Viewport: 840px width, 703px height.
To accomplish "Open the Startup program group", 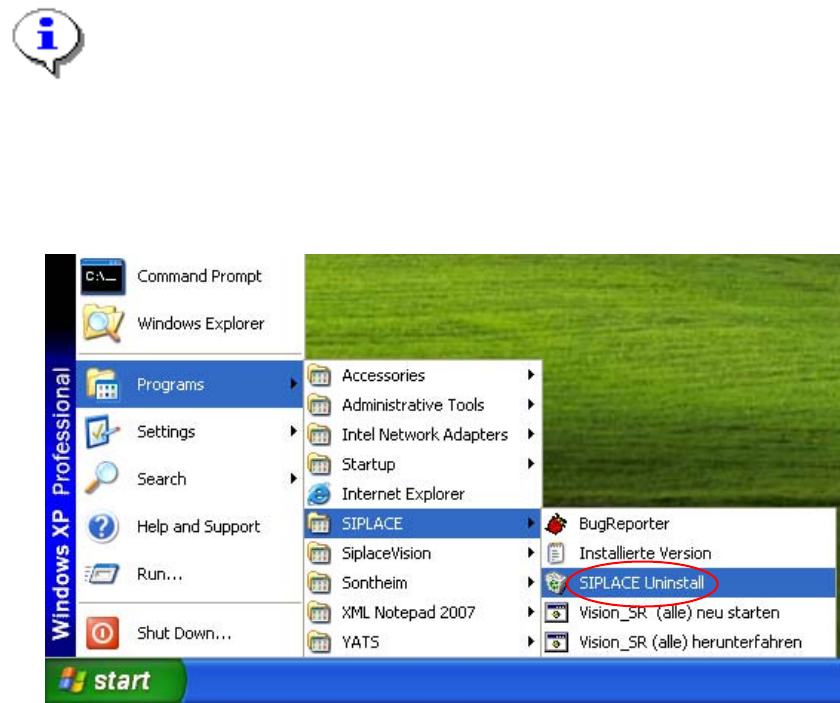I will pyautogui.click(x=423, y=464).
